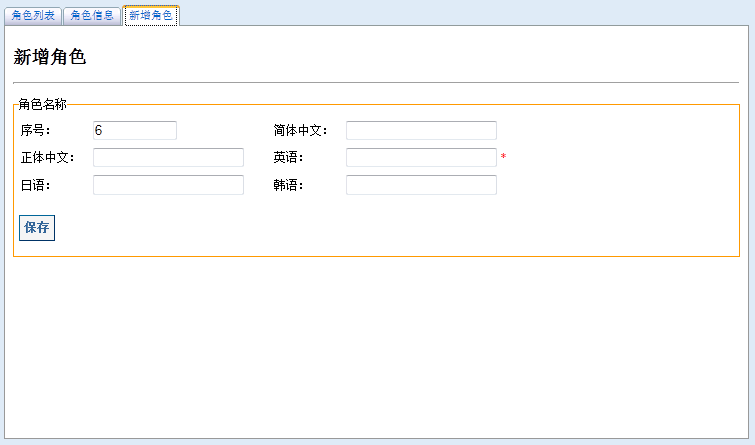Click the 保存 button
Viewport: 755px width, 445px height.
tap(37, 228)
